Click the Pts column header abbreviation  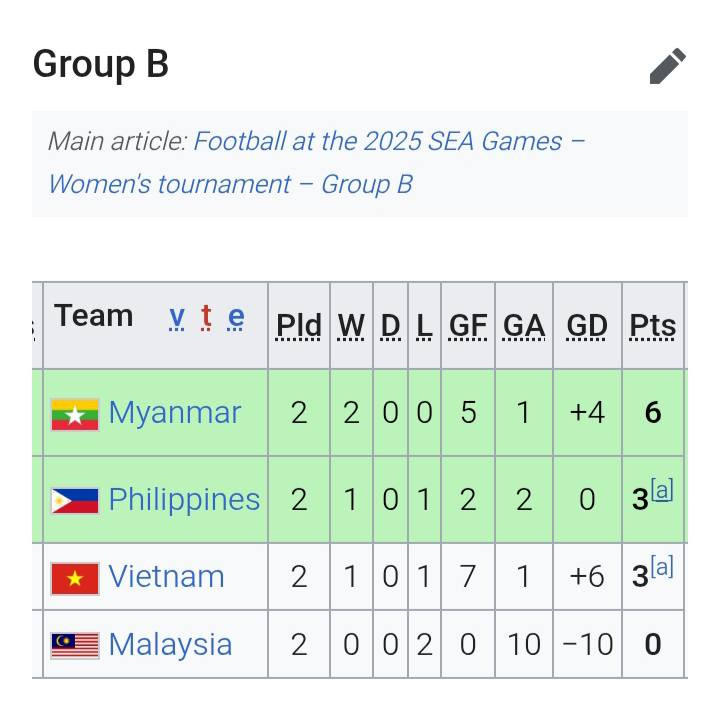pyautogui.click(x=653, y=326)
